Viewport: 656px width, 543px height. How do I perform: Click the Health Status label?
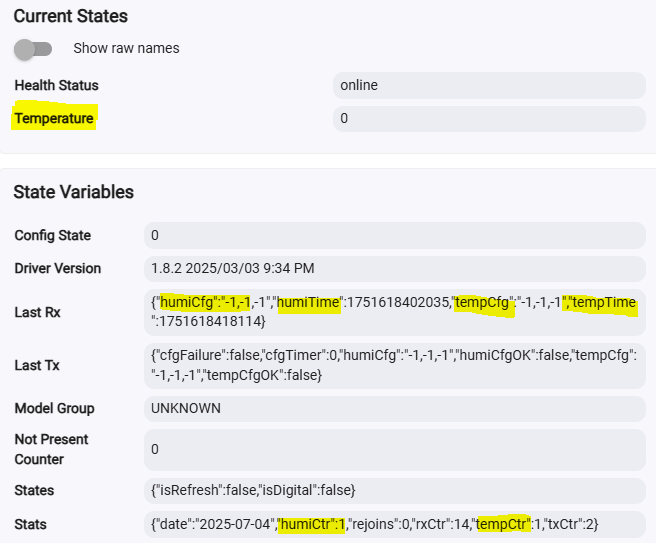click(56, 85)
